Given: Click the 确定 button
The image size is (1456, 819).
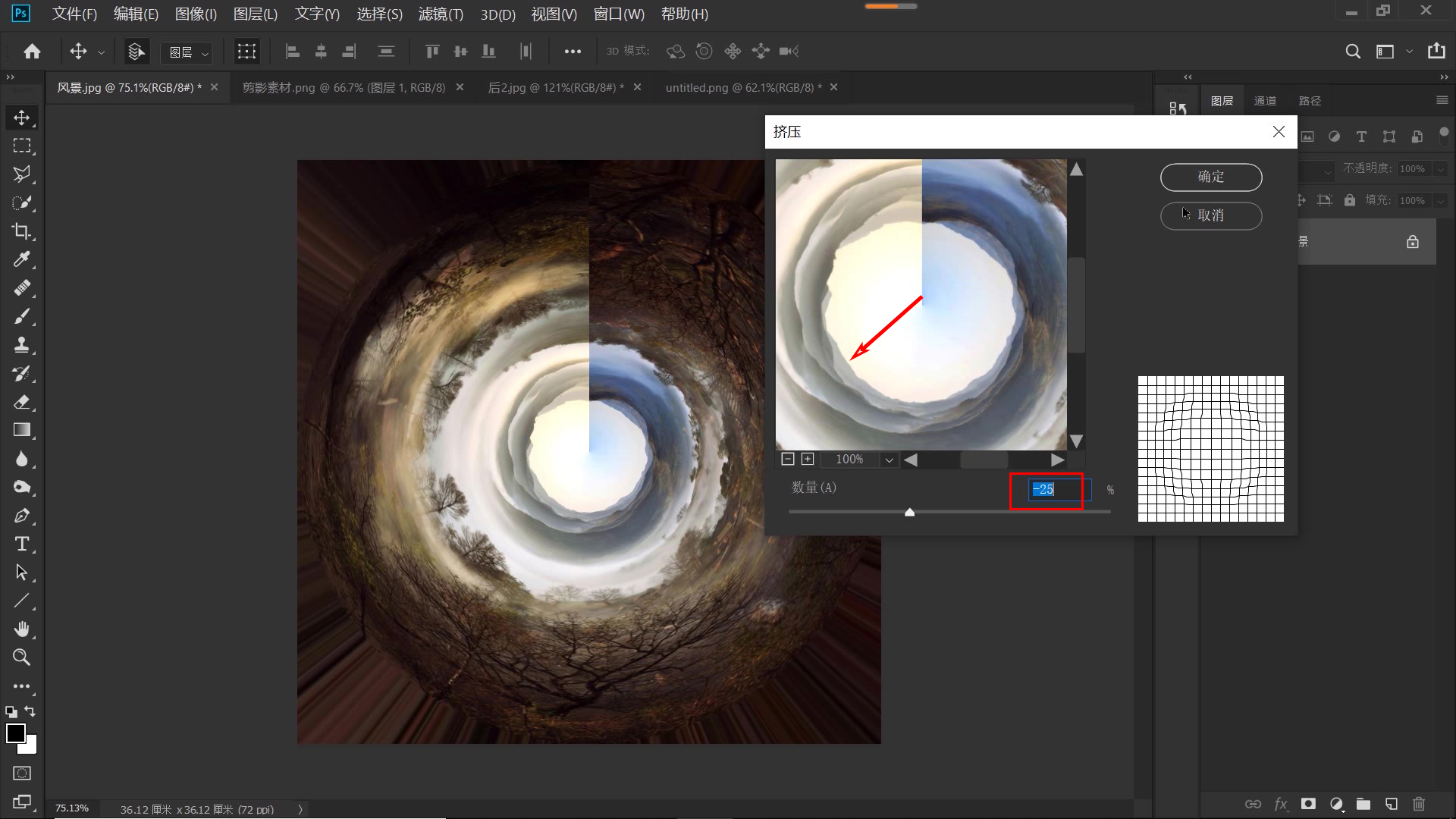Looking at the screenshot, I should click(1210, 177).
